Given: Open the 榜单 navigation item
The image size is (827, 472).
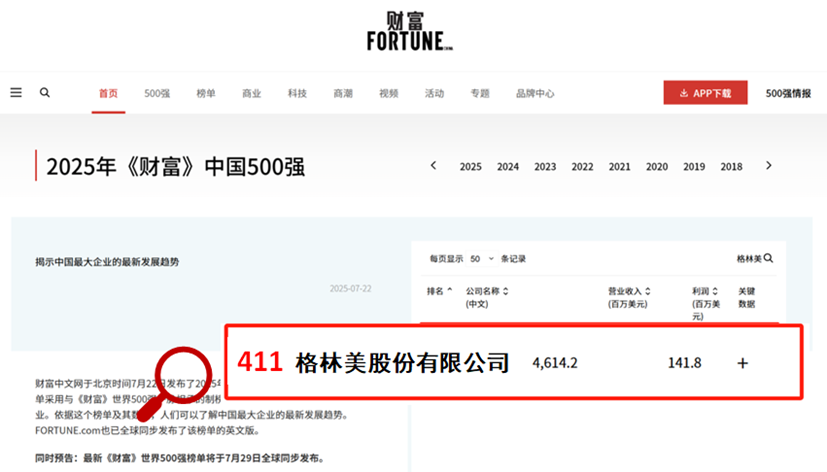Looking at the screenshot, I should [206, 93].
